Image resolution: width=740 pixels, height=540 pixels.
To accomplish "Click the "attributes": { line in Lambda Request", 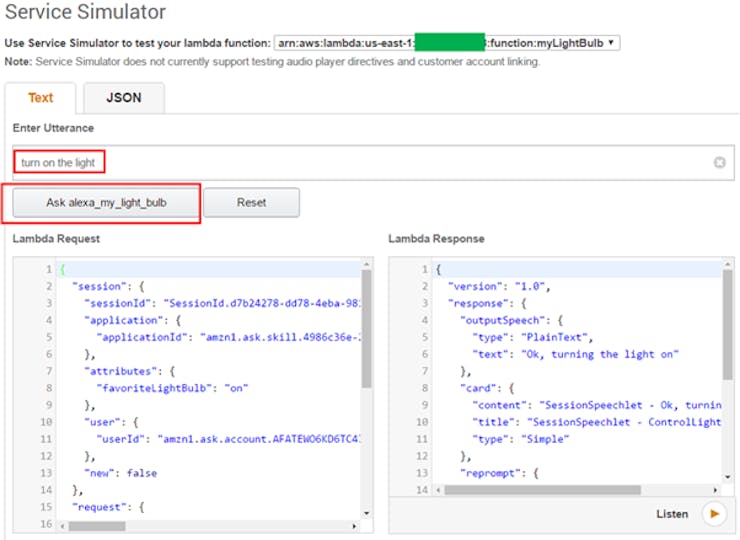I will [129, 371].
